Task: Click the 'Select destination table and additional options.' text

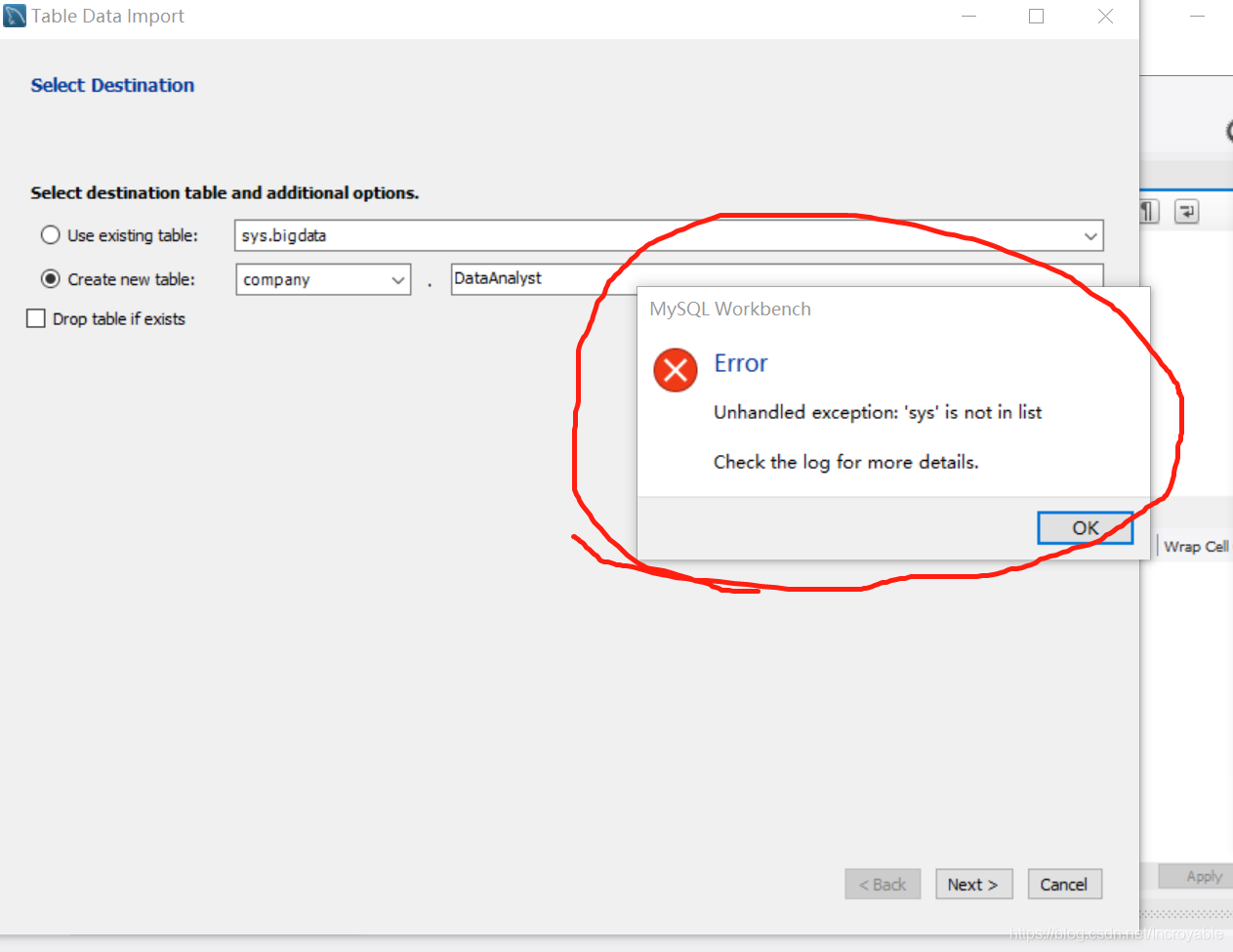Action: [x=225, y=192]
